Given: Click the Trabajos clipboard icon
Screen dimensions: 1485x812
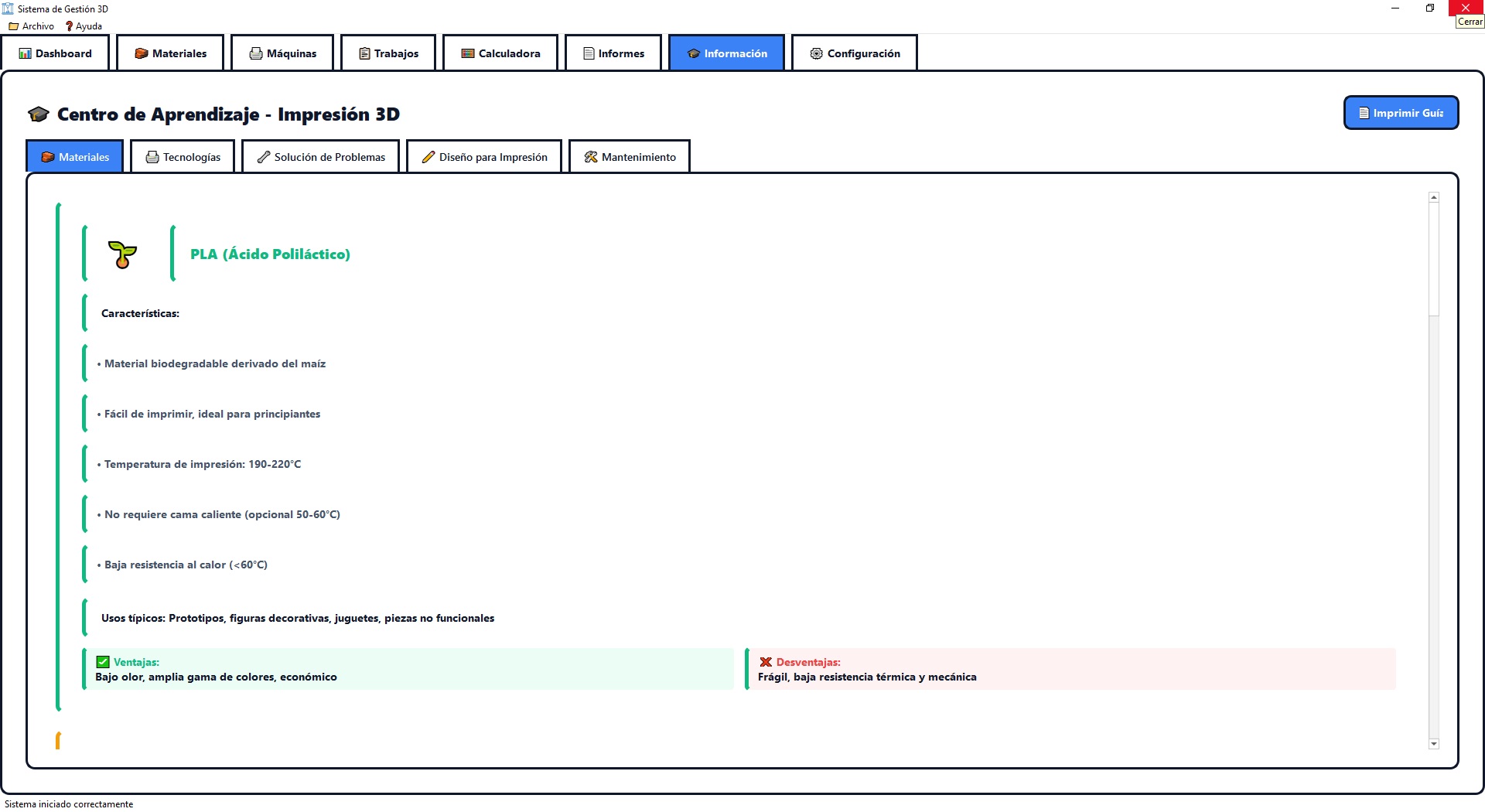Looking at the screenshot, I should point(364,53).
